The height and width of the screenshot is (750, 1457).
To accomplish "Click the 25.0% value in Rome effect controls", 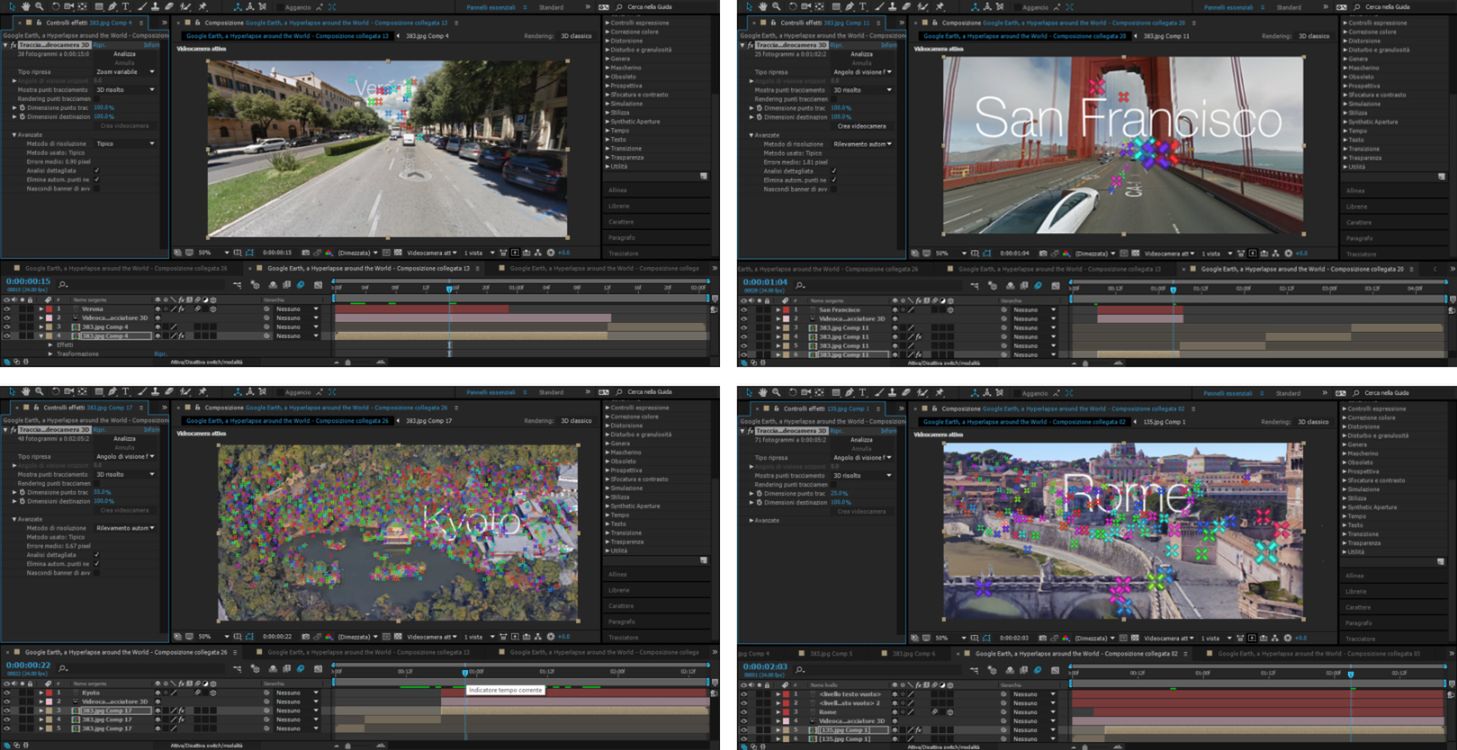I will point(839,493).
